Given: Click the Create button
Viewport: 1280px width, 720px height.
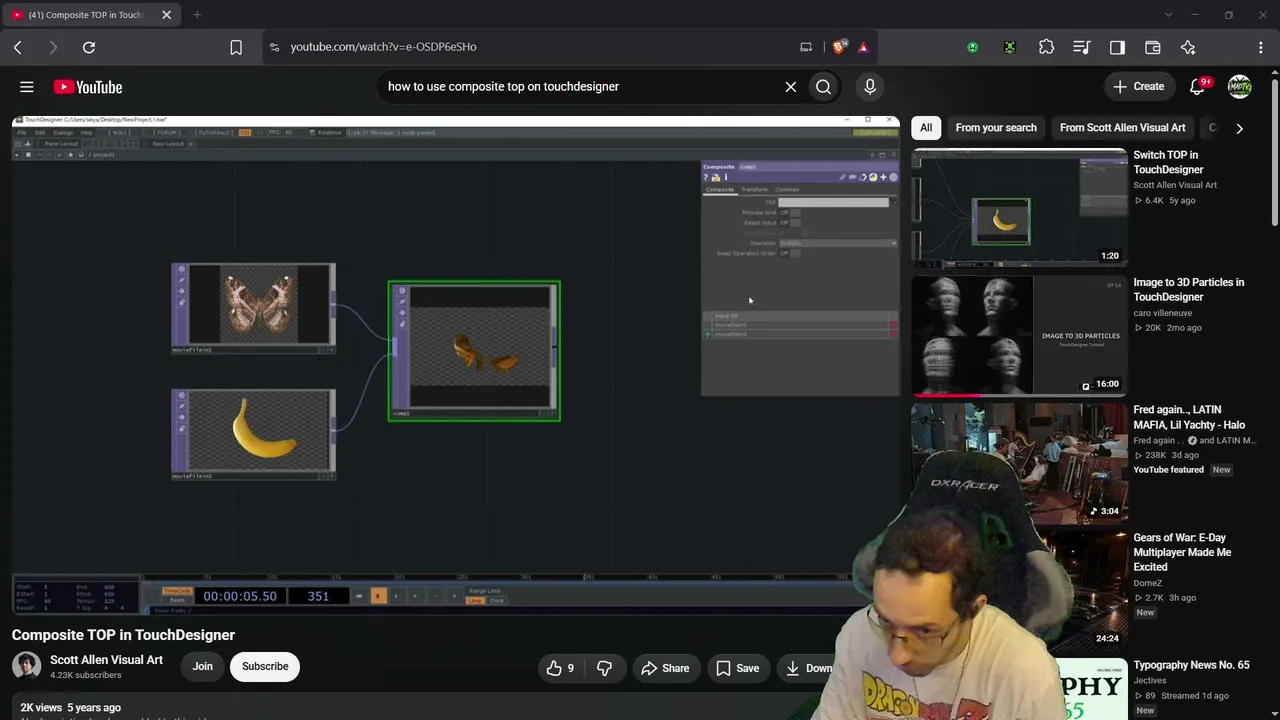Looking at the screenshot, I should [1138, 87].
